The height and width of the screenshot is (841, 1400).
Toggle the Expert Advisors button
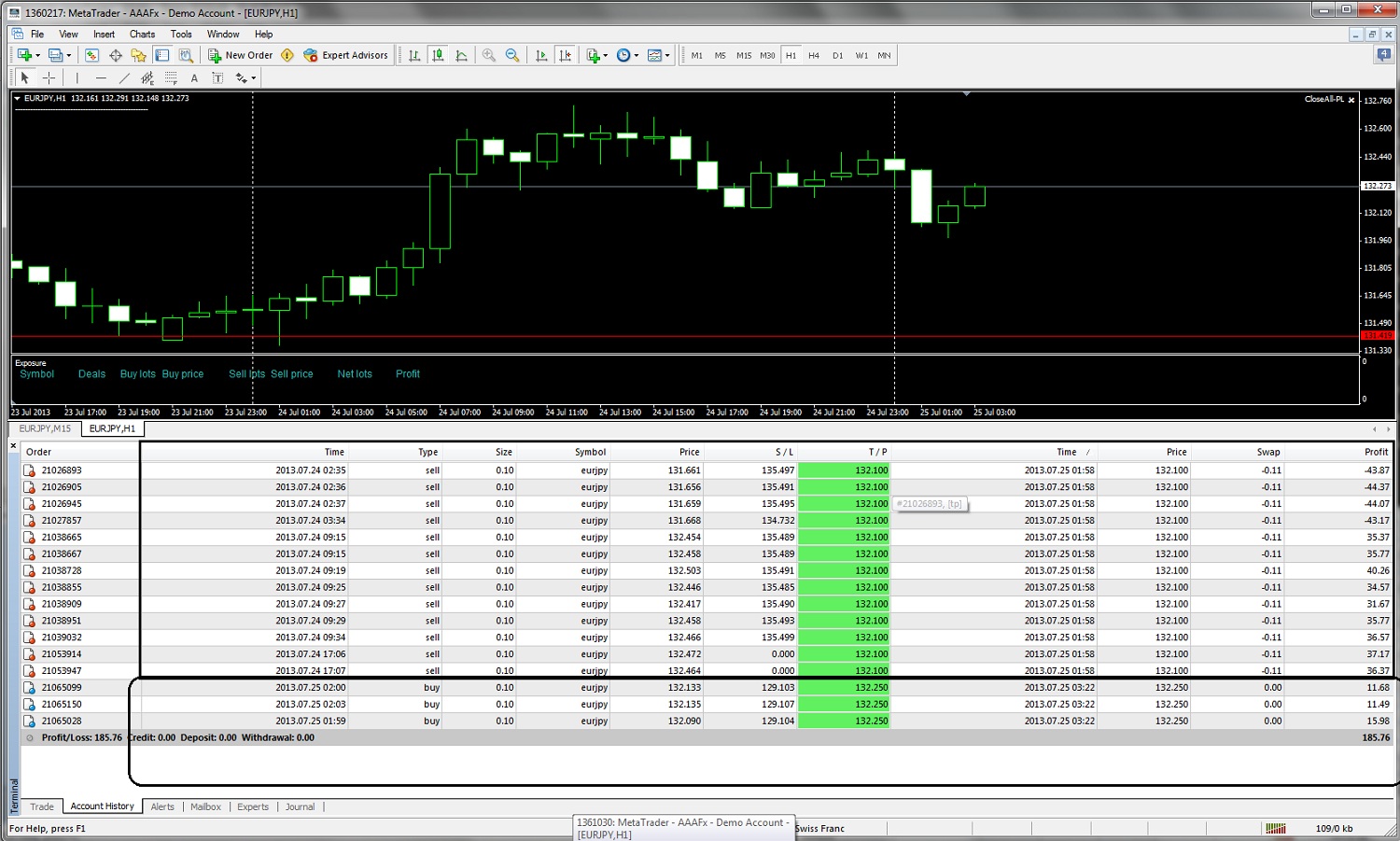coord(345,55)
